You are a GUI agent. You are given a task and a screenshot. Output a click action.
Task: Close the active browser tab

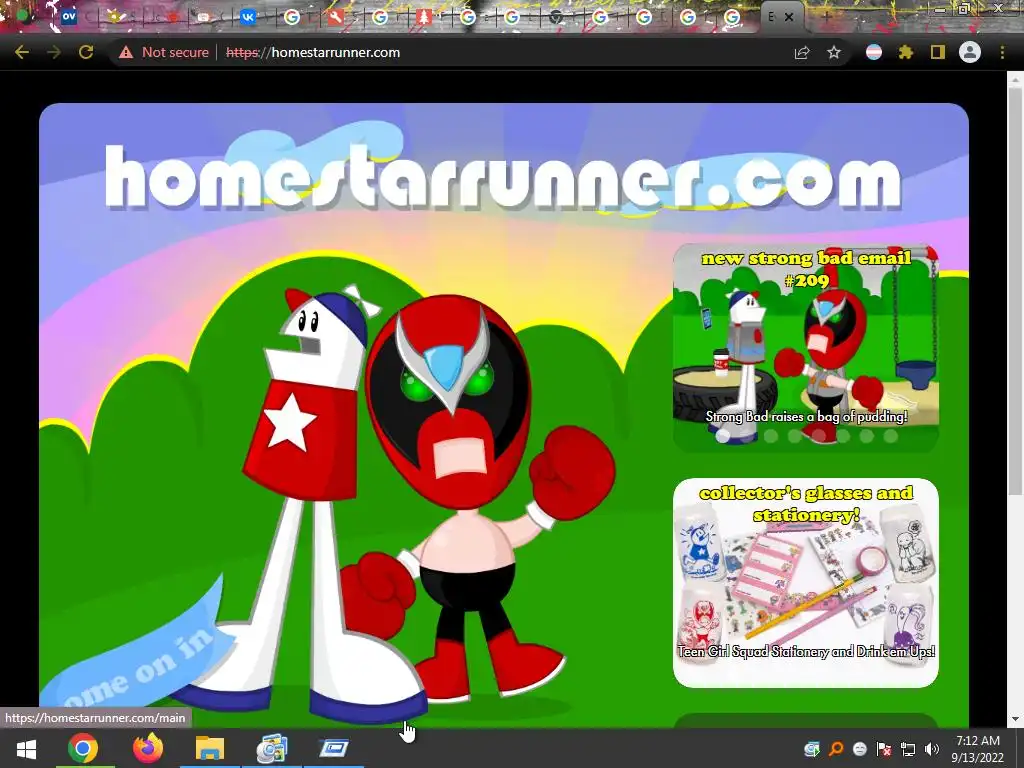click(789, 17)
